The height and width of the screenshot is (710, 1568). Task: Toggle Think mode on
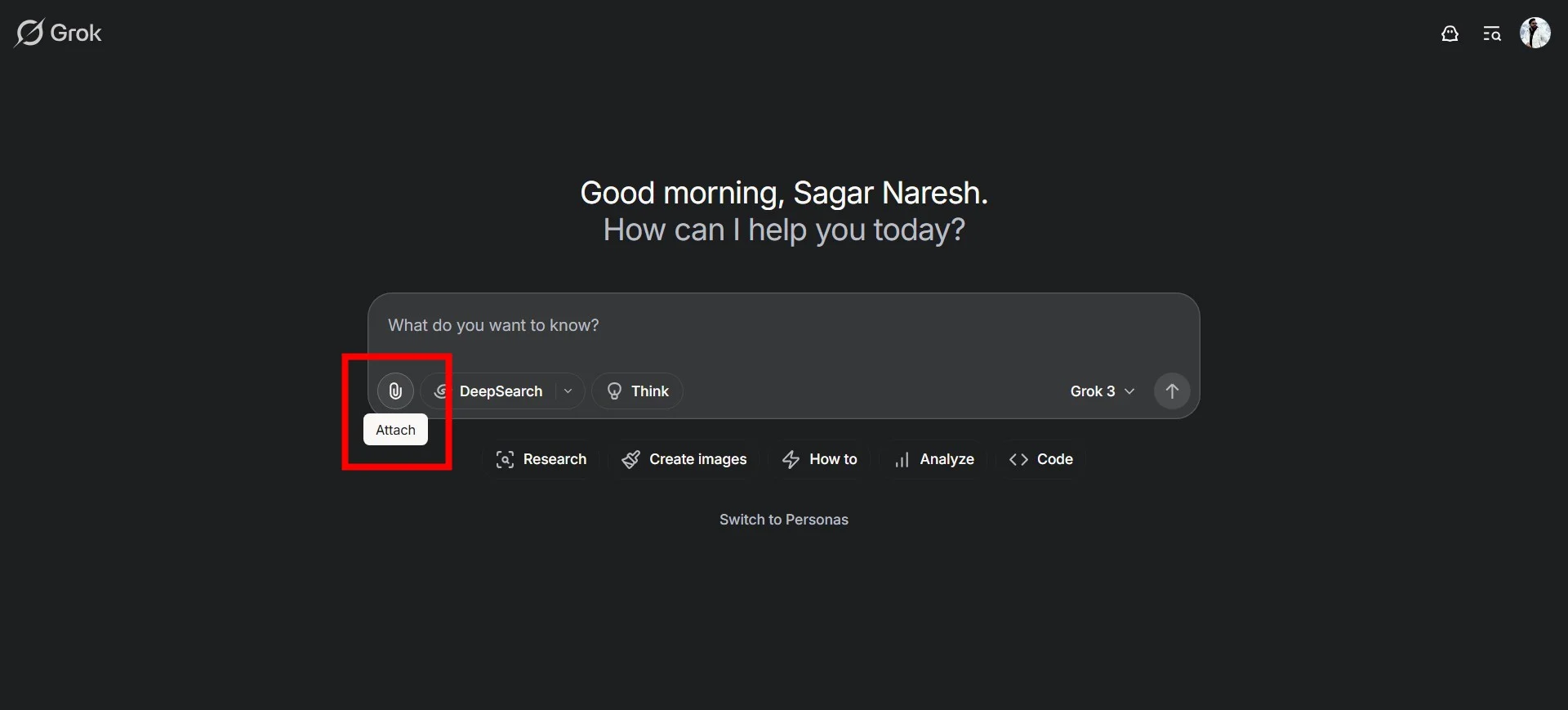638,391
